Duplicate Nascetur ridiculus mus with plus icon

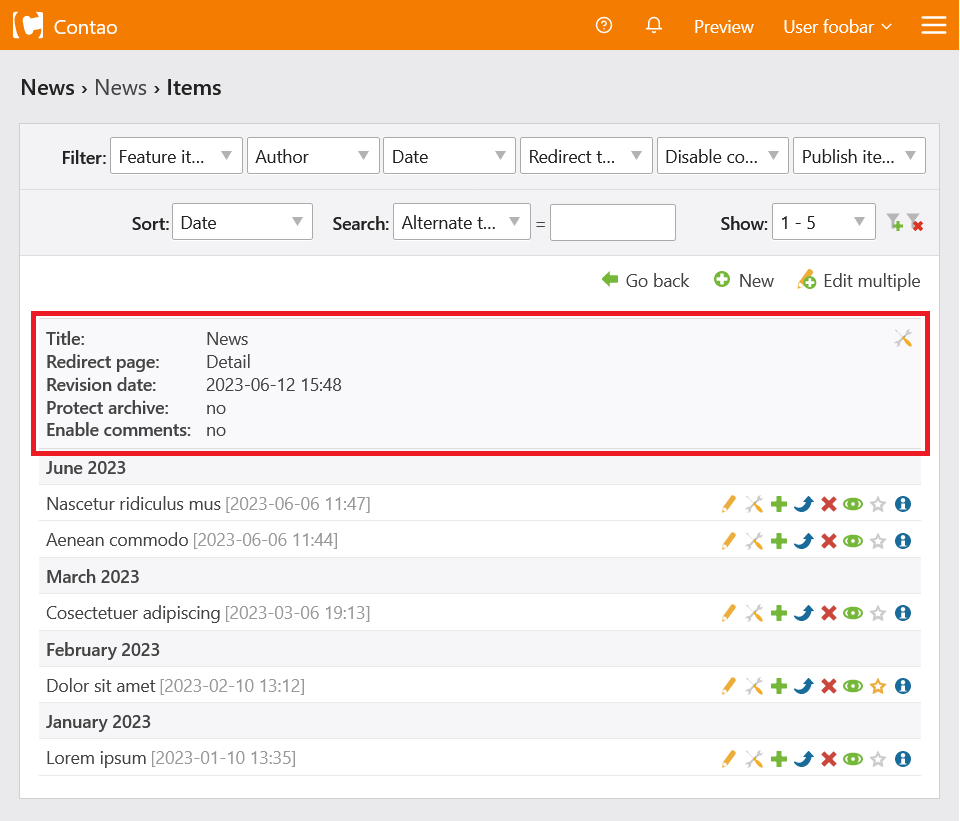[779, 504]
